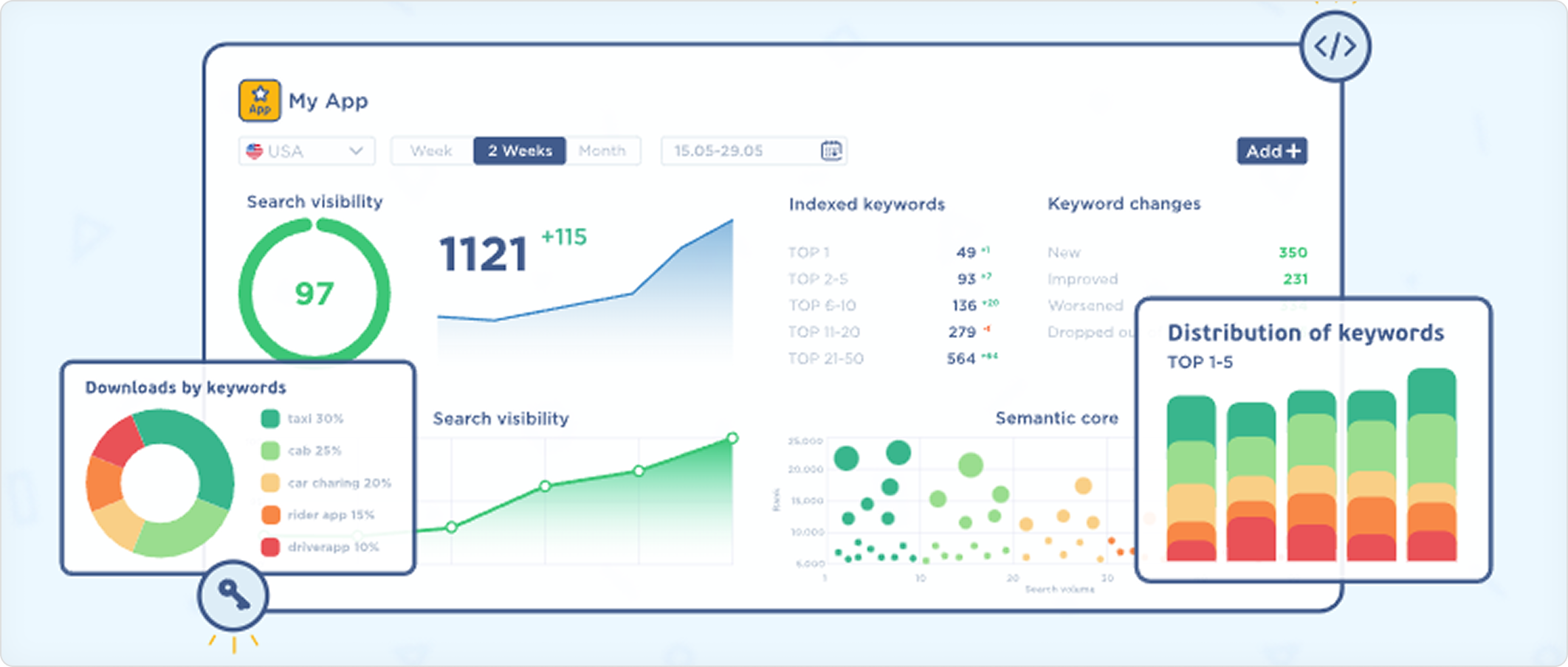Viewport: 1568px width, 667px height.
Task: Click the USA flag icon
Action: pyautogui.click(x=255, y=151)
